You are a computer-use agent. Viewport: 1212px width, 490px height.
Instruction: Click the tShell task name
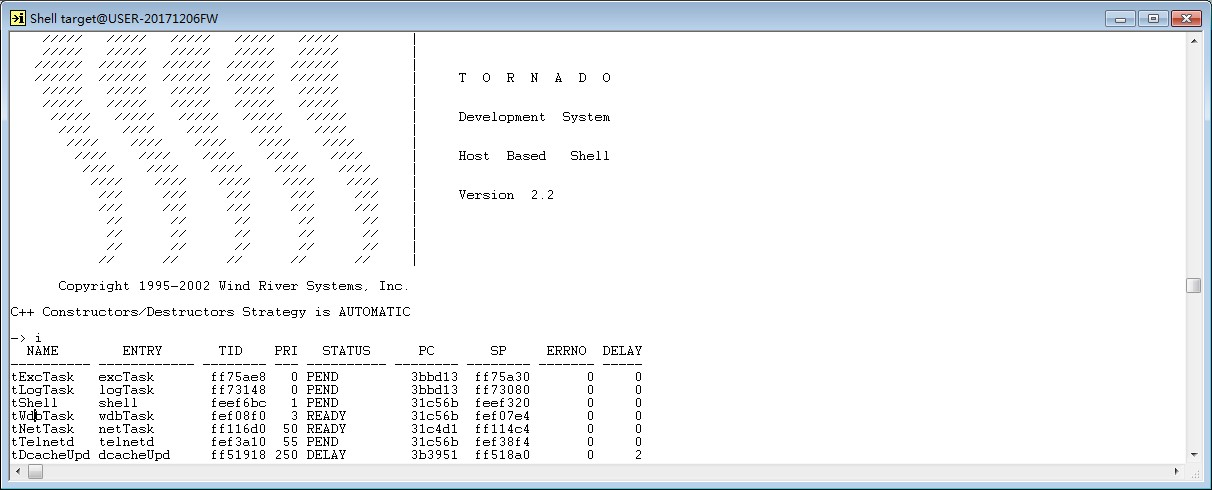pyautogui.click(x=34, y=403)
